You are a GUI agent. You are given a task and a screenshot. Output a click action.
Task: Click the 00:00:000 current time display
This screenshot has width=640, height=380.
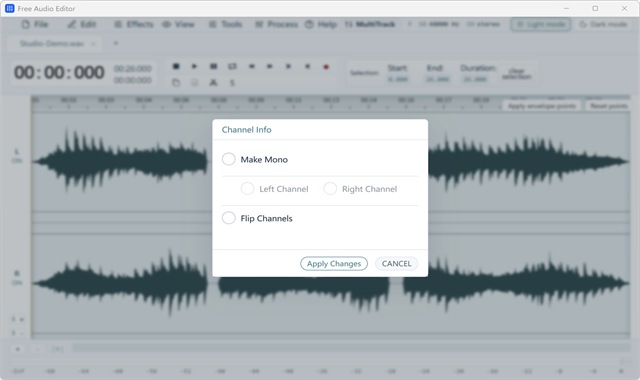pos(60,73)
